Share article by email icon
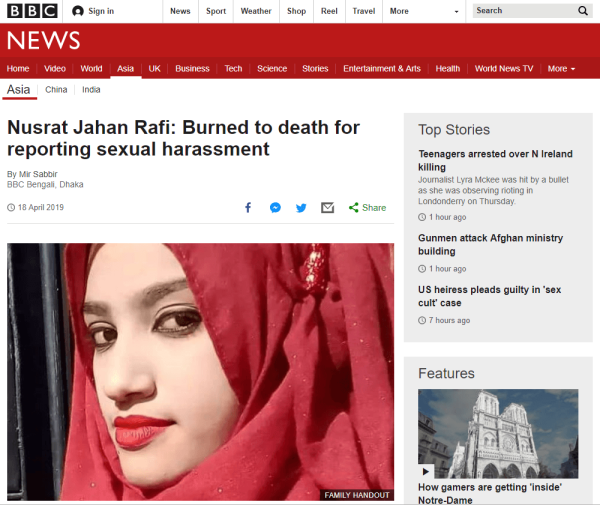The height and width of the screenshot is (505, 600). pyautogui.click(x=327, y=208)
